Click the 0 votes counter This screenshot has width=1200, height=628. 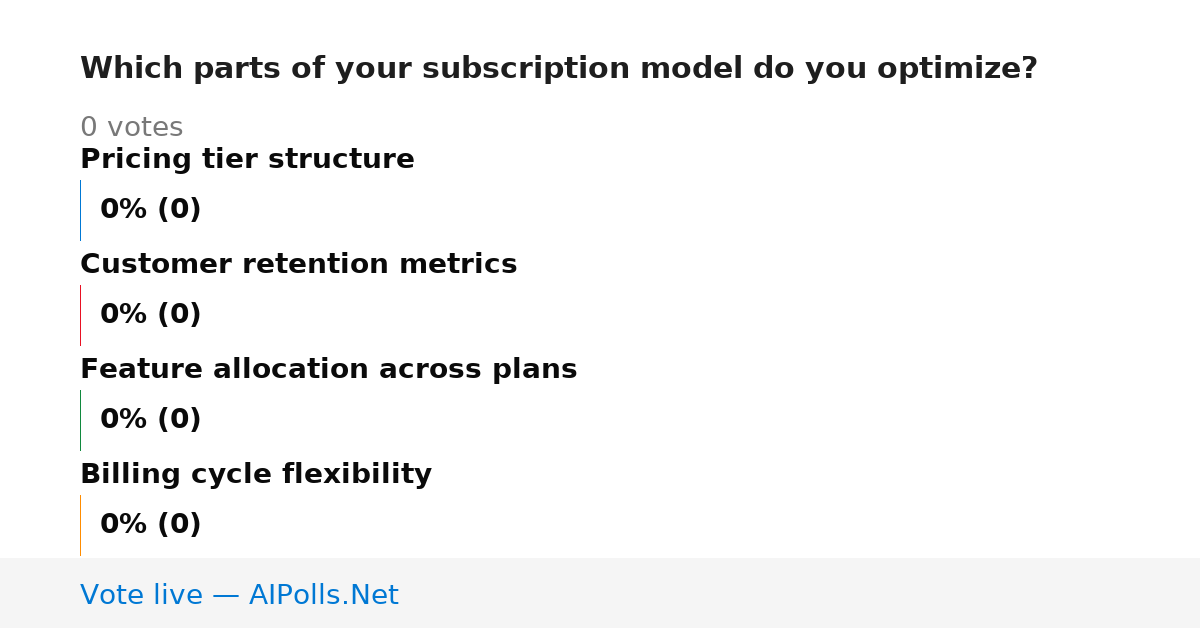point(131,128)
